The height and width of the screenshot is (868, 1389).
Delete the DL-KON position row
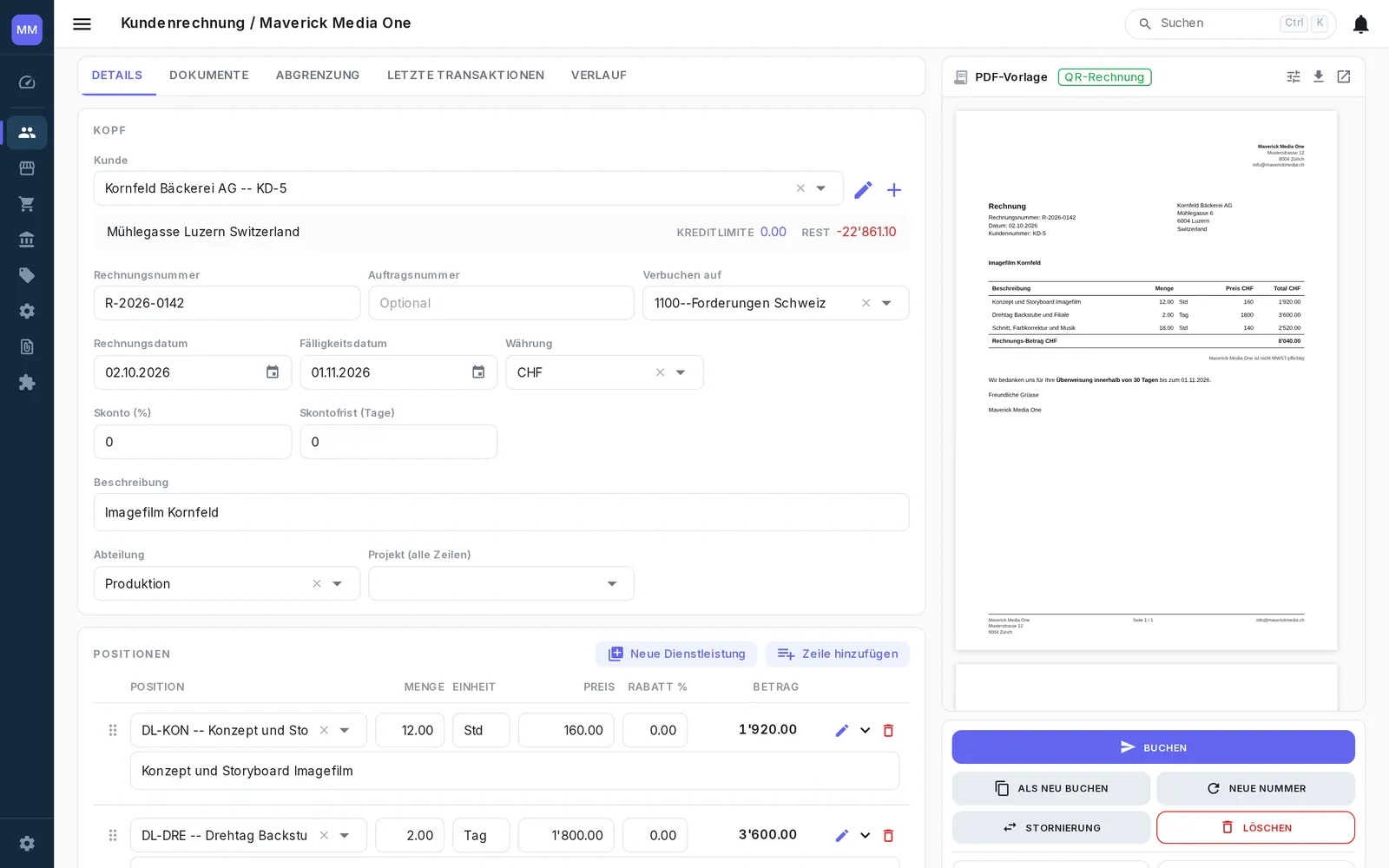pos(888,731)
